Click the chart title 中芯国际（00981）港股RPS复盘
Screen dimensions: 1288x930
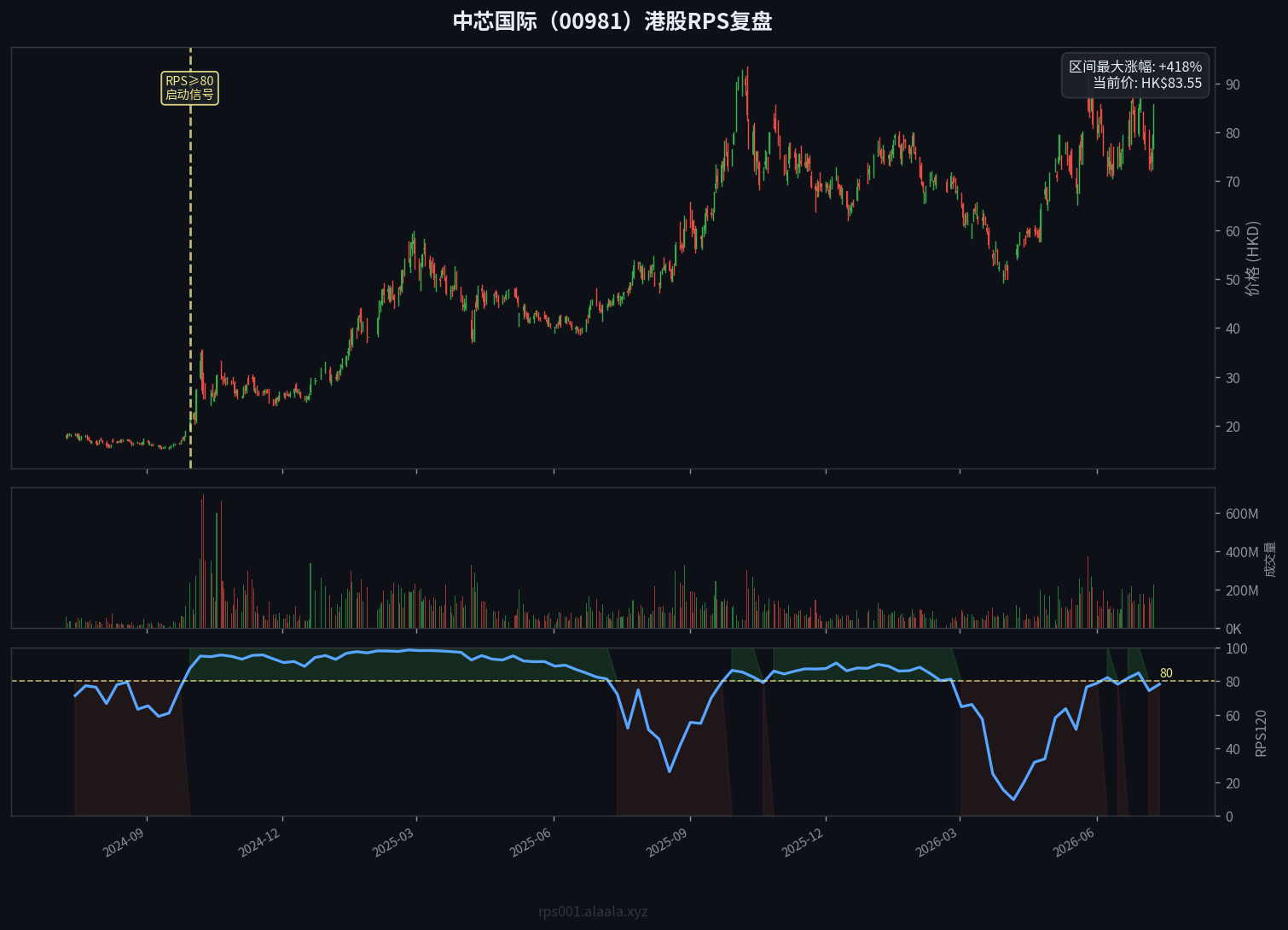pos(612,21)
